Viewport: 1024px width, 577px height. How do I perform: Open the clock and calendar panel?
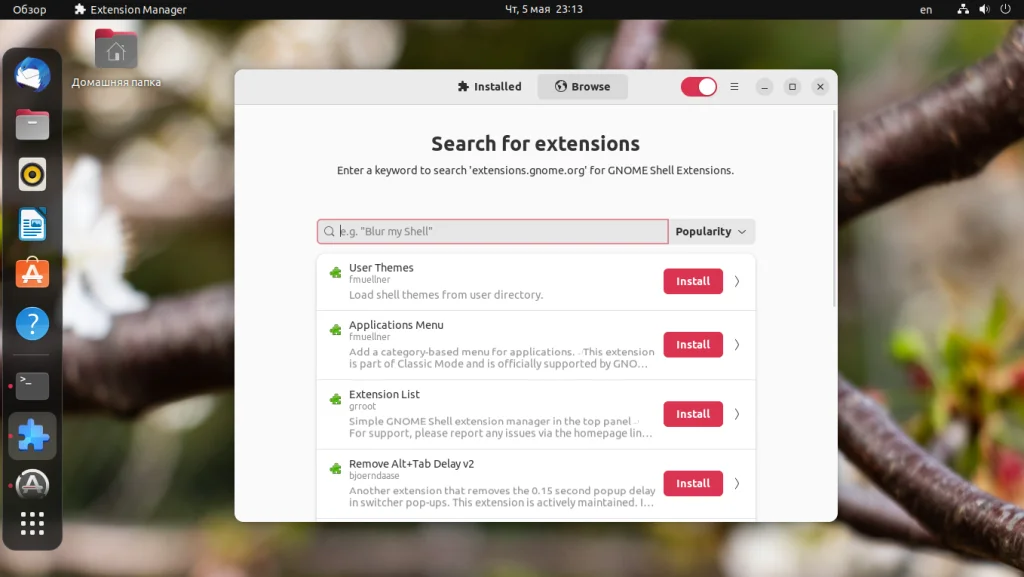[543, 9]
